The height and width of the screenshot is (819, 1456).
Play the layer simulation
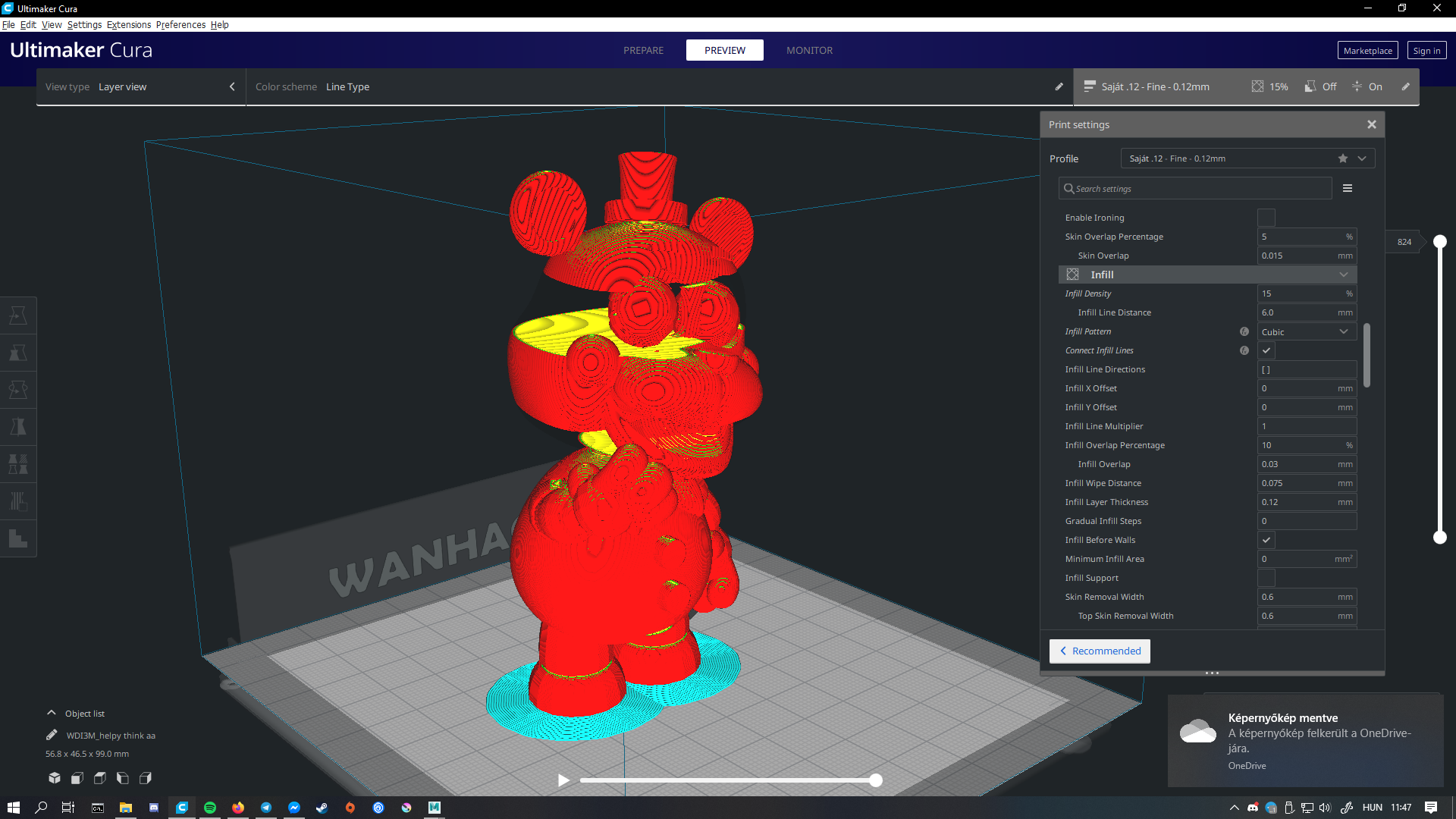563,780
